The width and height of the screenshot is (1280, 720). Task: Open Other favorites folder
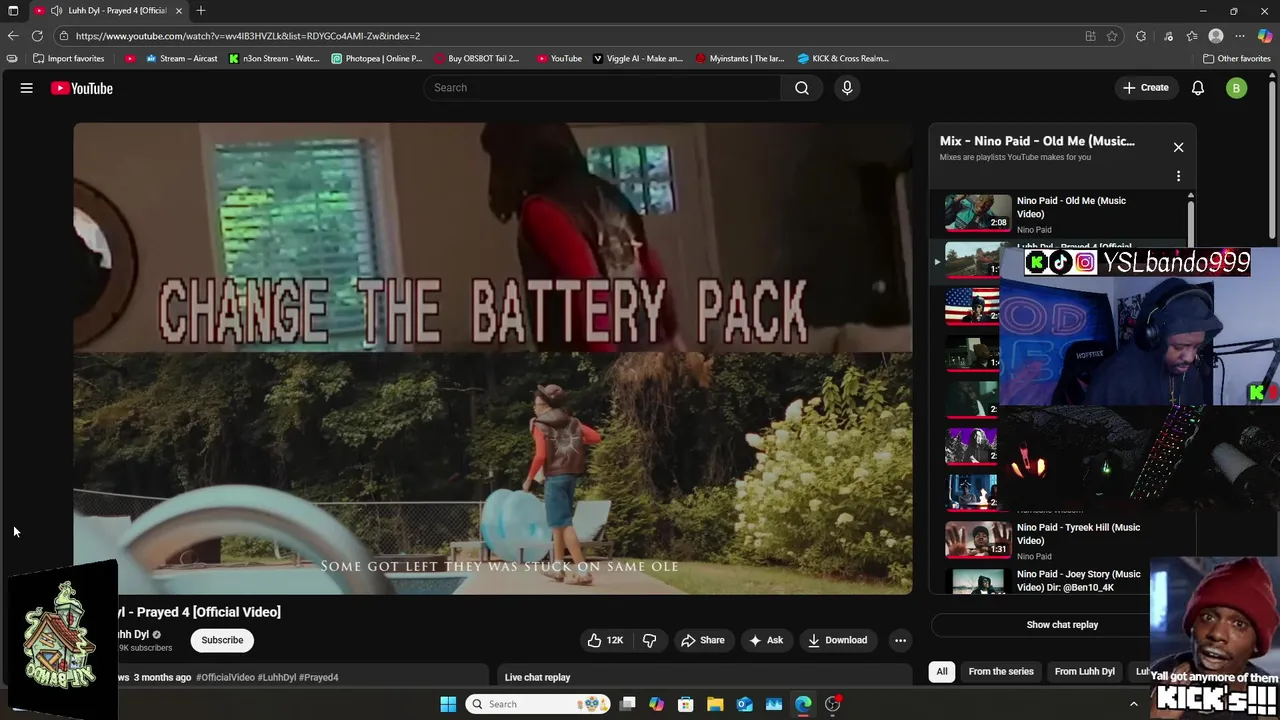pos(1237,58)
